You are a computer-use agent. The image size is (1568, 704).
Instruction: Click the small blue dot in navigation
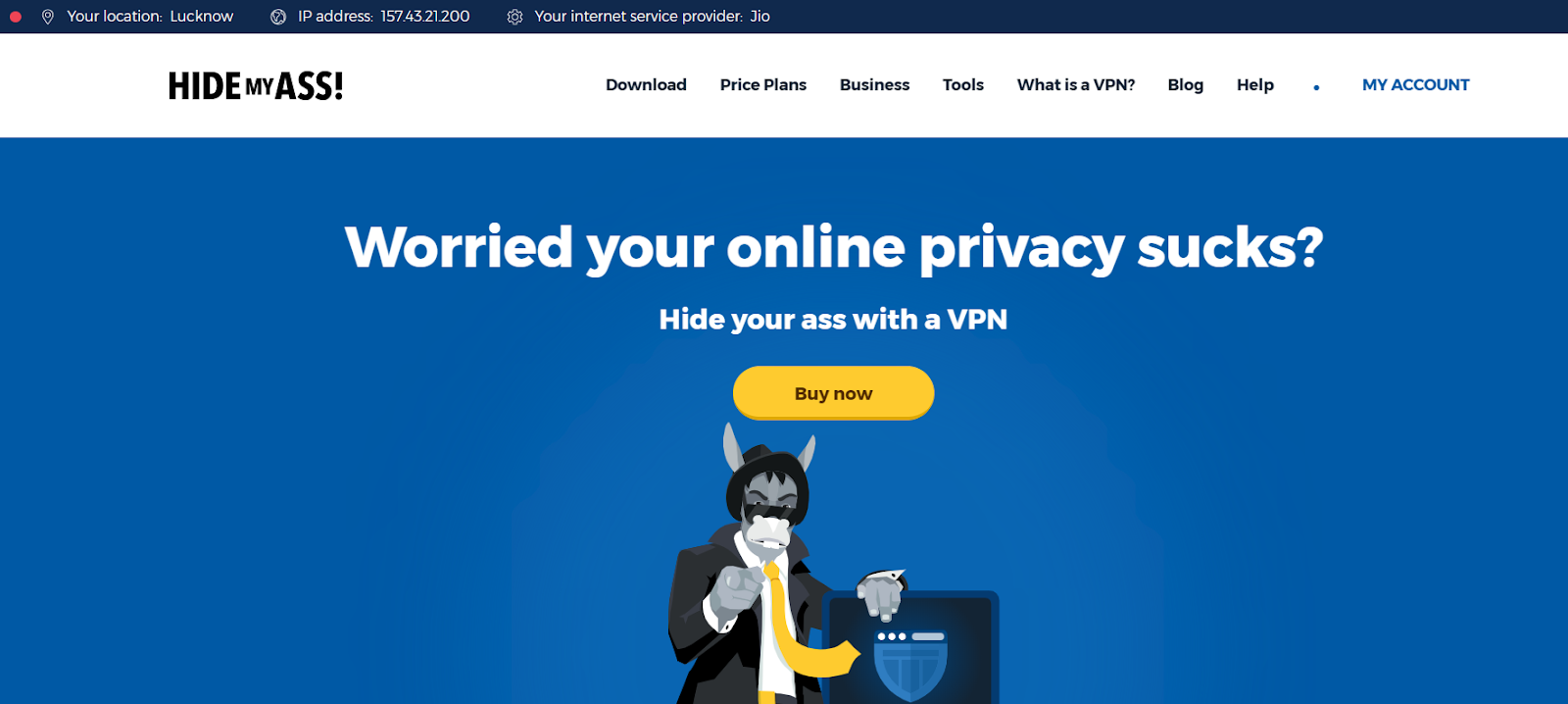(x=1316, y=87)
